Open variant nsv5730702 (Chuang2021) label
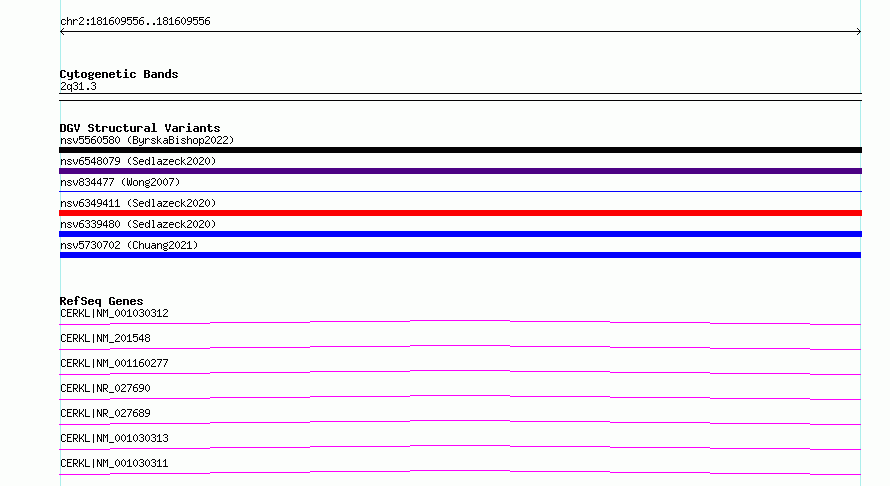Image resolution: width=890 pixels, height=486 pixels. (129, 245)
